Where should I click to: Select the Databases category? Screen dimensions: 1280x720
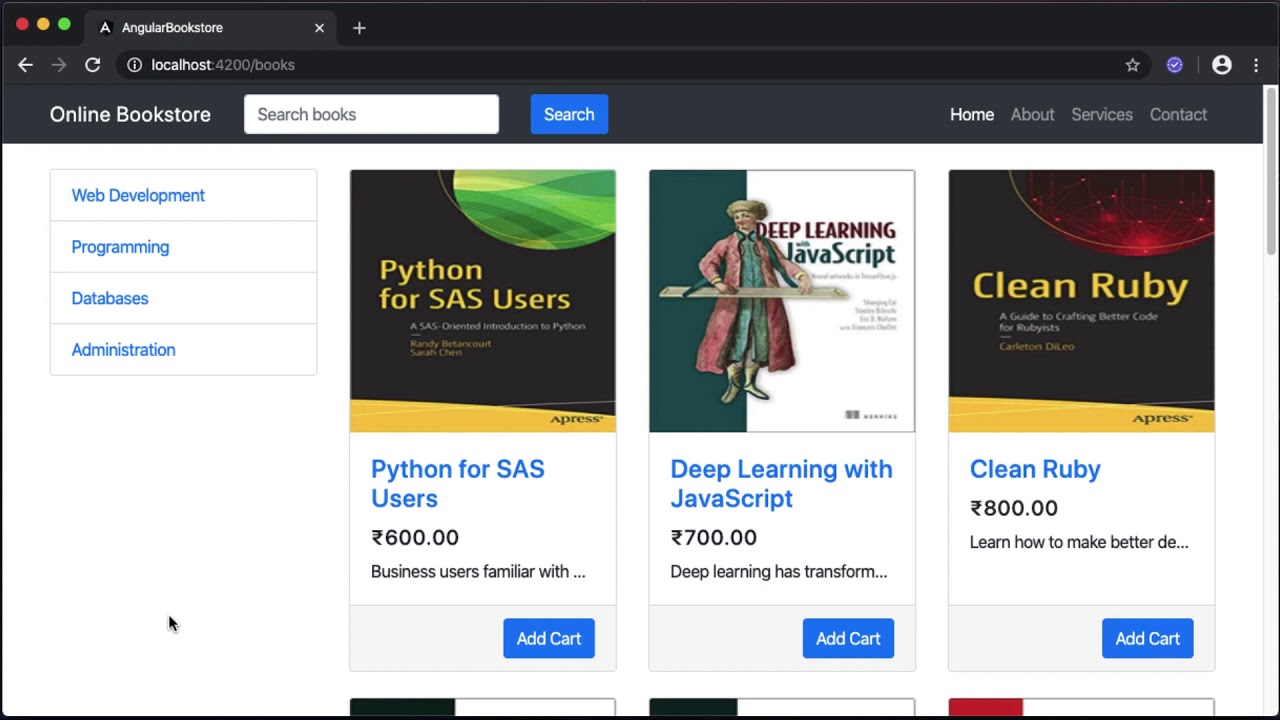183,298
